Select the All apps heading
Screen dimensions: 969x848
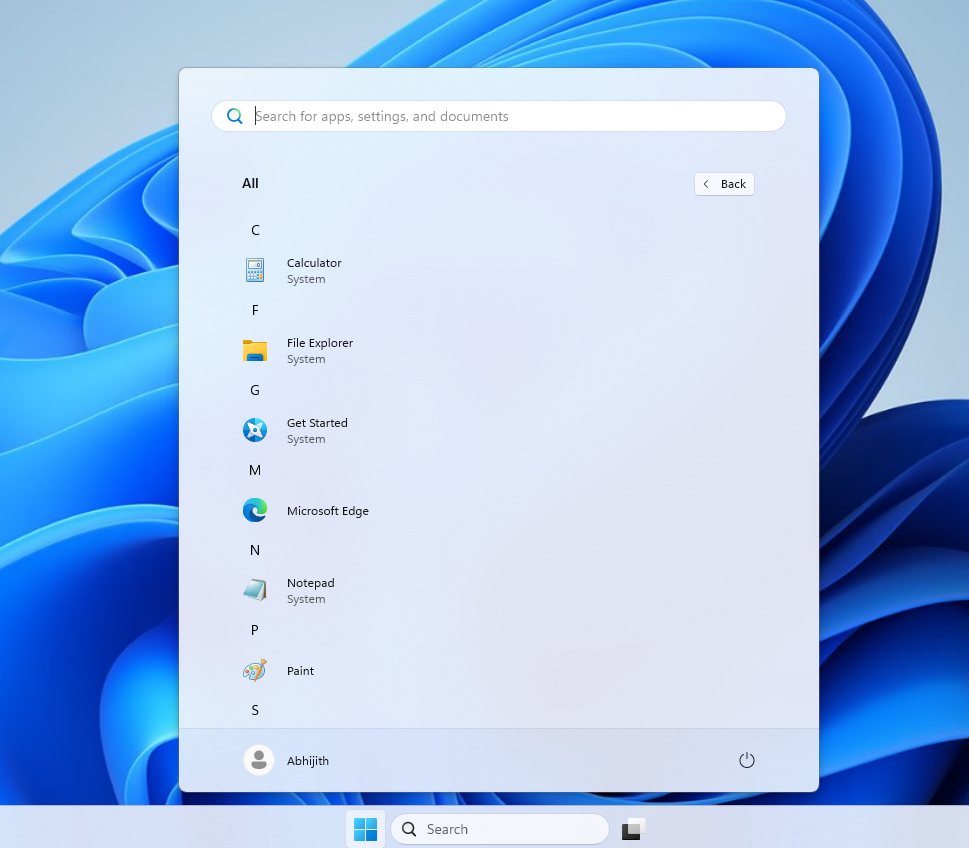tap(250, 183)
